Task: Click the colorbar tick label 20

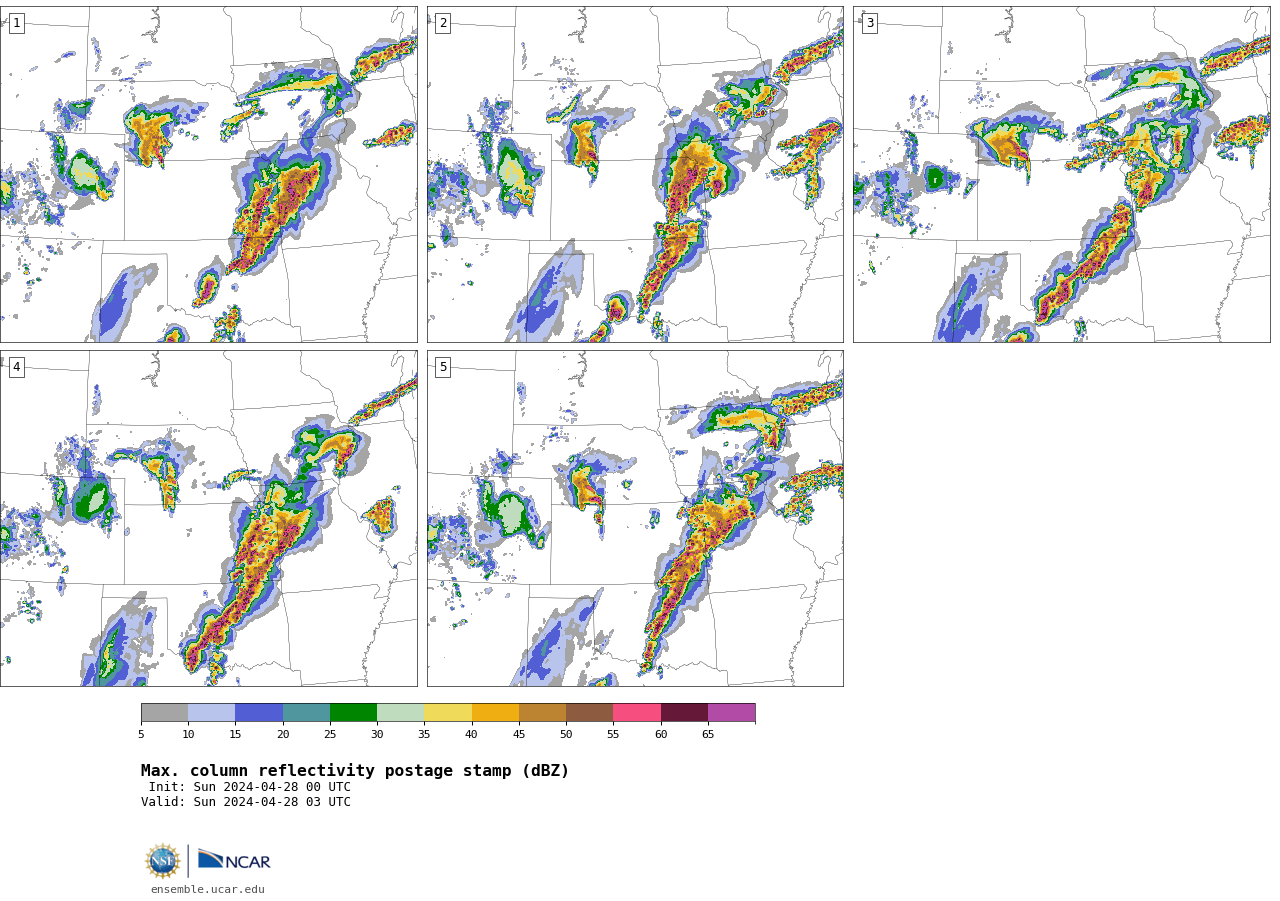Action: [283, 735]
